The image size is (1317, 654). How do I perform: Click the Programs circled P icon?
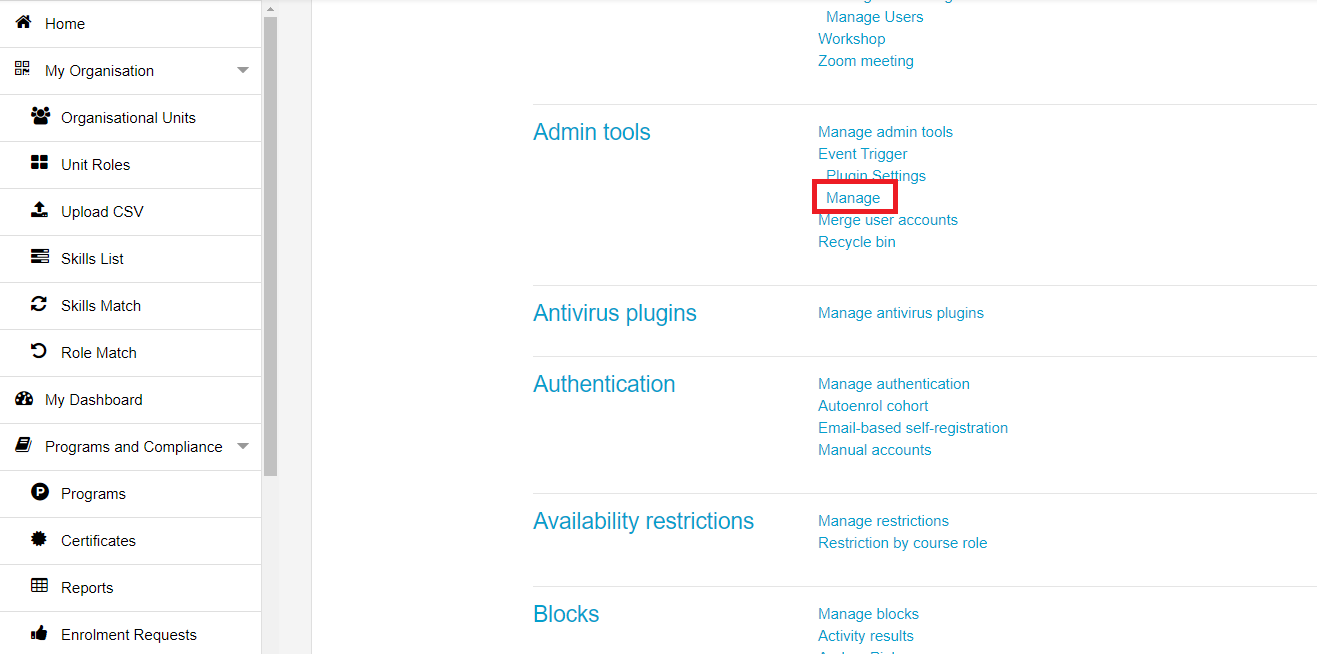tap(40, 492)
